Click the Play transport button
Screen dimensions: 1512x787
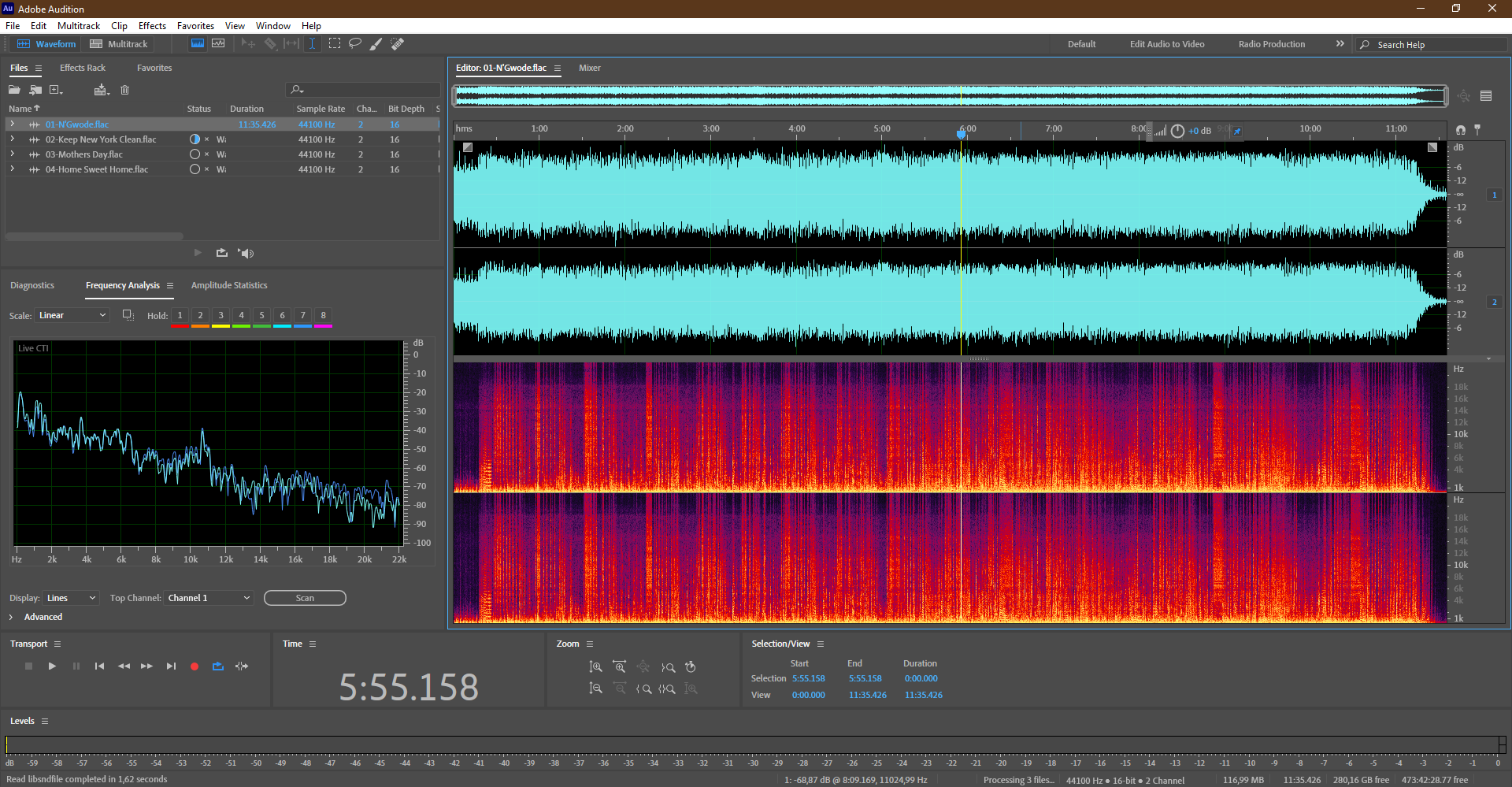[52, 666]
